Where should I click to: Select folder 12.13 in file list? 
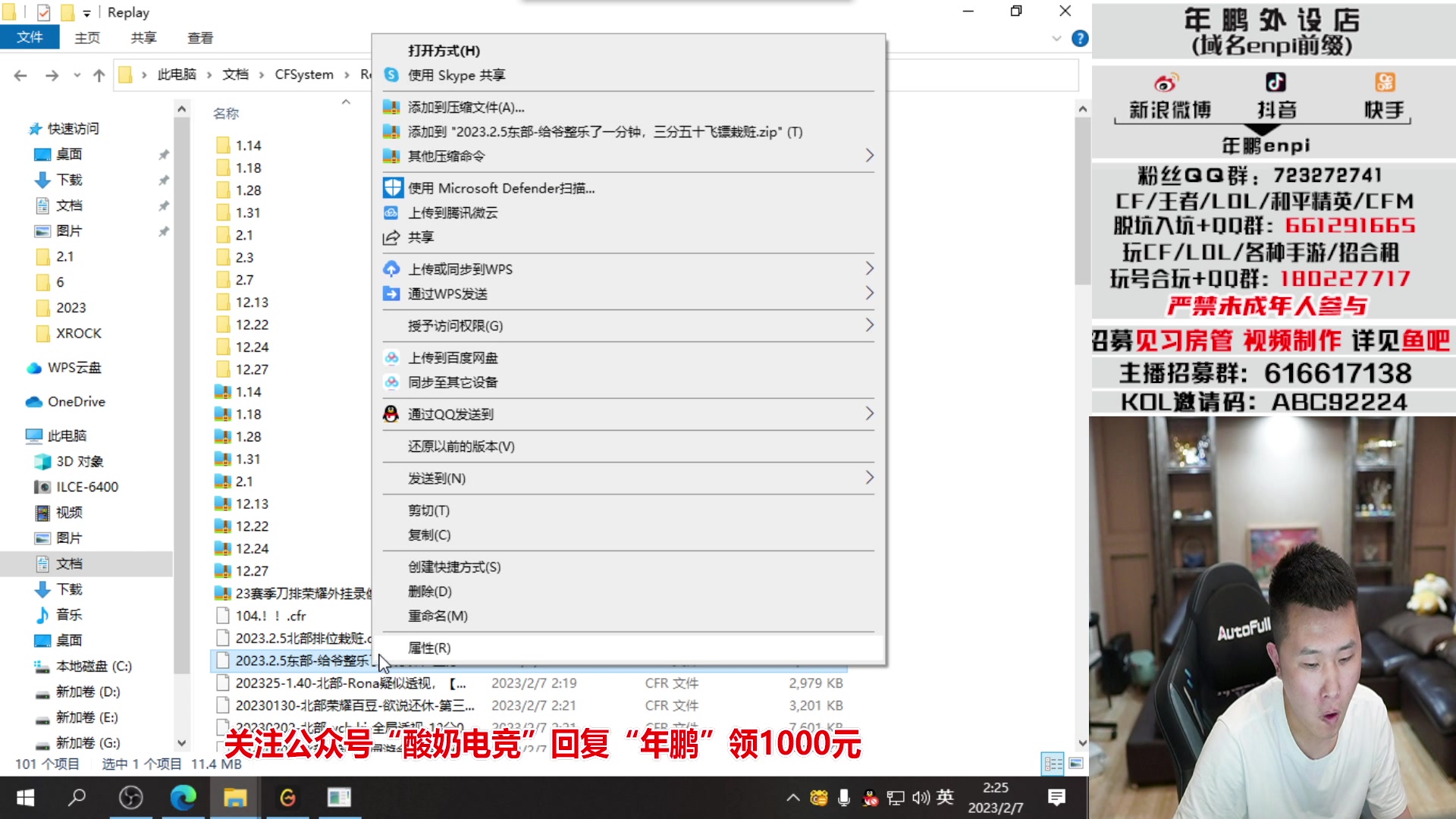pos(252,302)
